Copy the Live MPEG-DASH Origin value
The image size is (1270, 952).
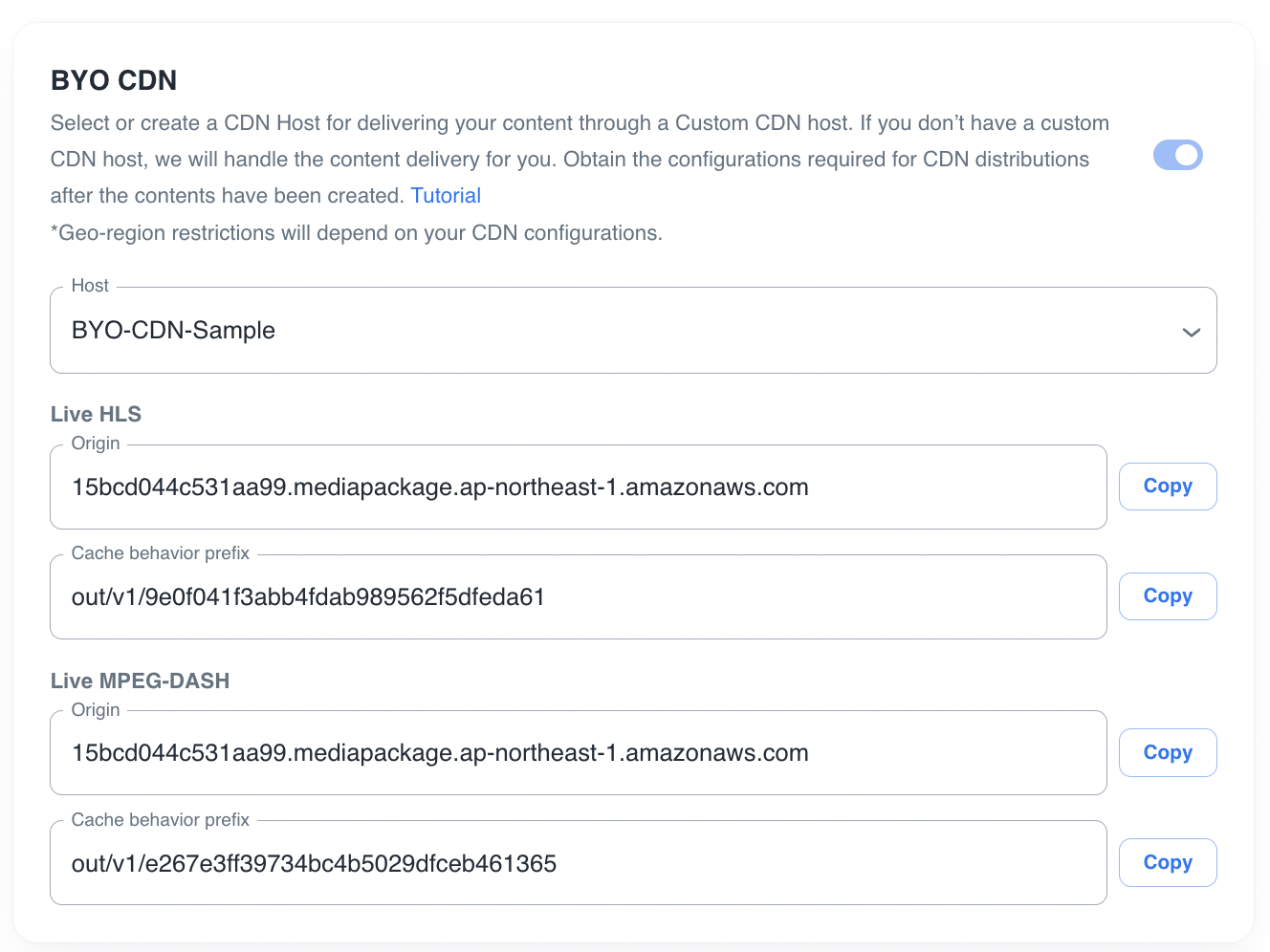point(1167,753)
